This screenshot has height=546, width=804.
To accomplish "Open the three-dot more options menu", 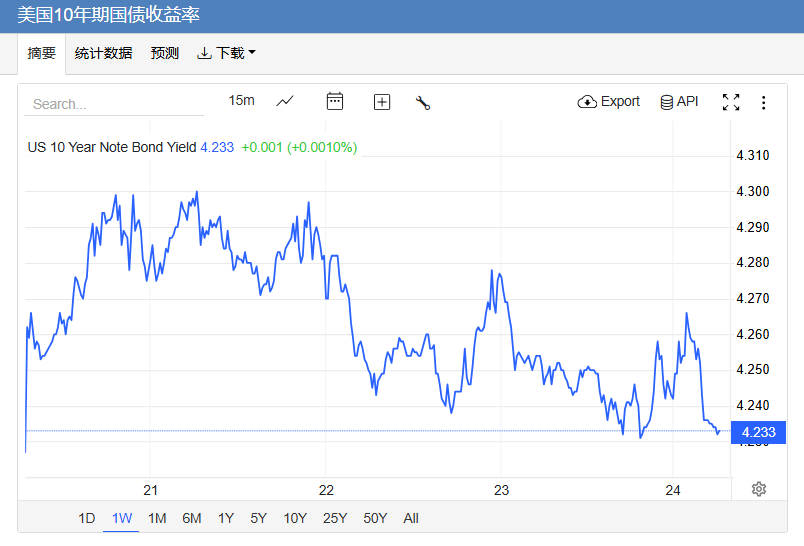I will (x=764, y=102).
